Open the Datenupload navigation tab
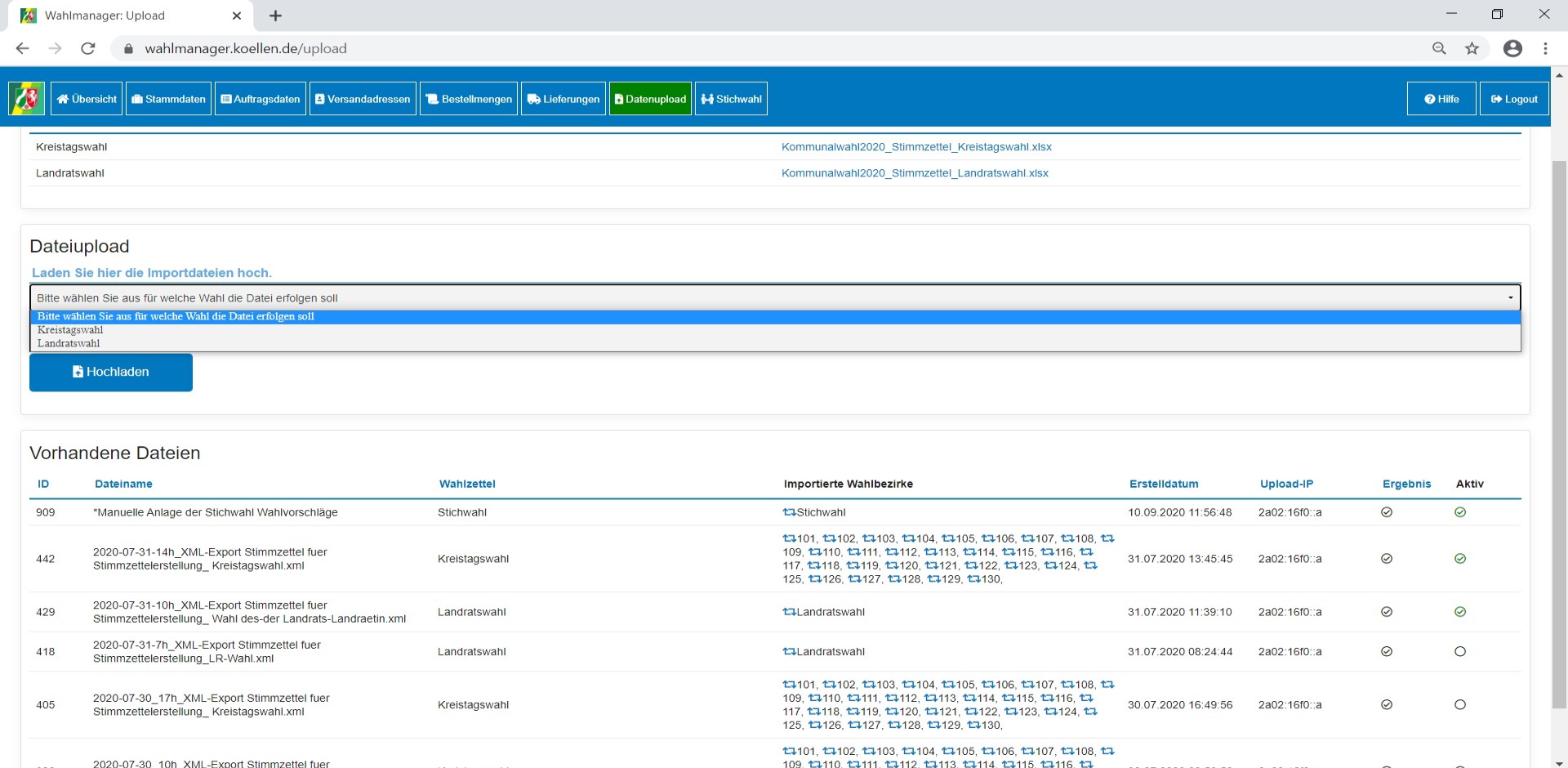 650,99
